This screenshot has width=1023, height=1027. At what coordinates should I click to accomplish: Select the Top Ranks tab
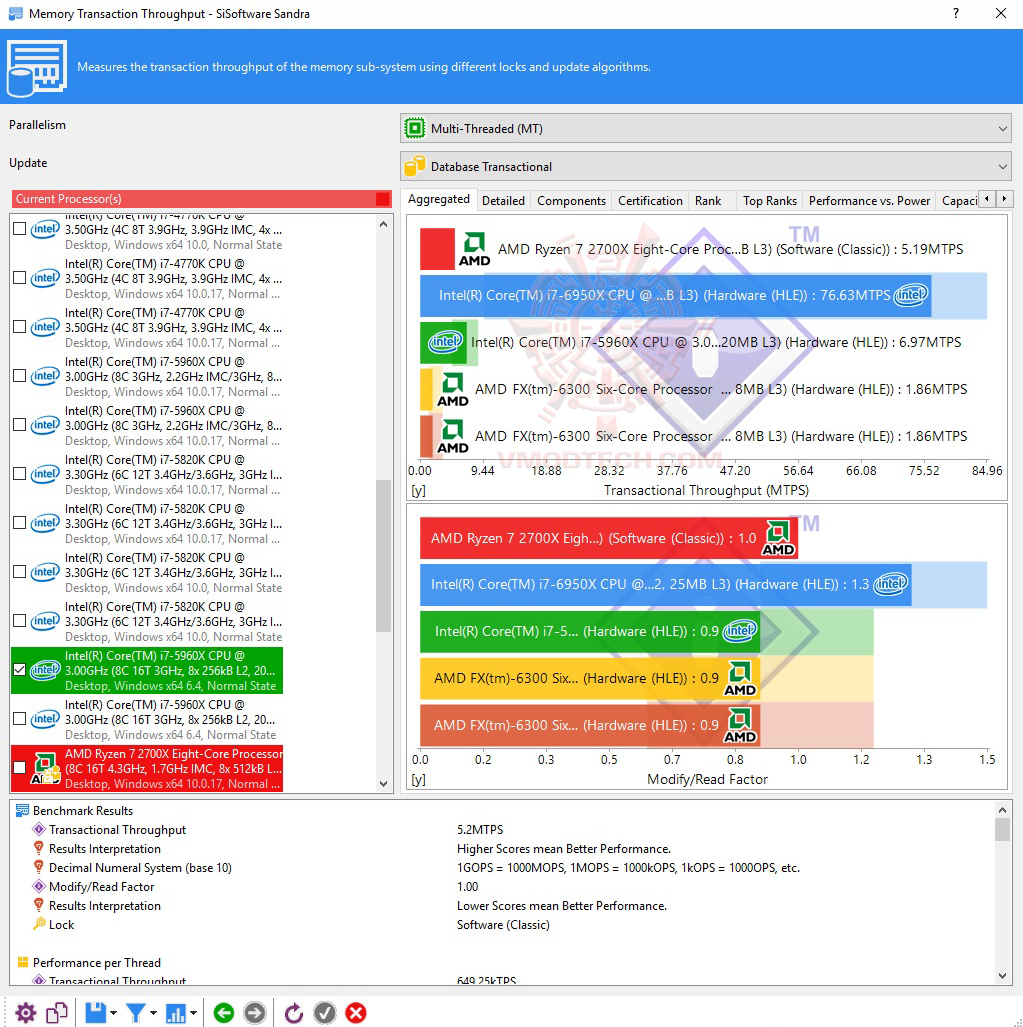point(770,200)
